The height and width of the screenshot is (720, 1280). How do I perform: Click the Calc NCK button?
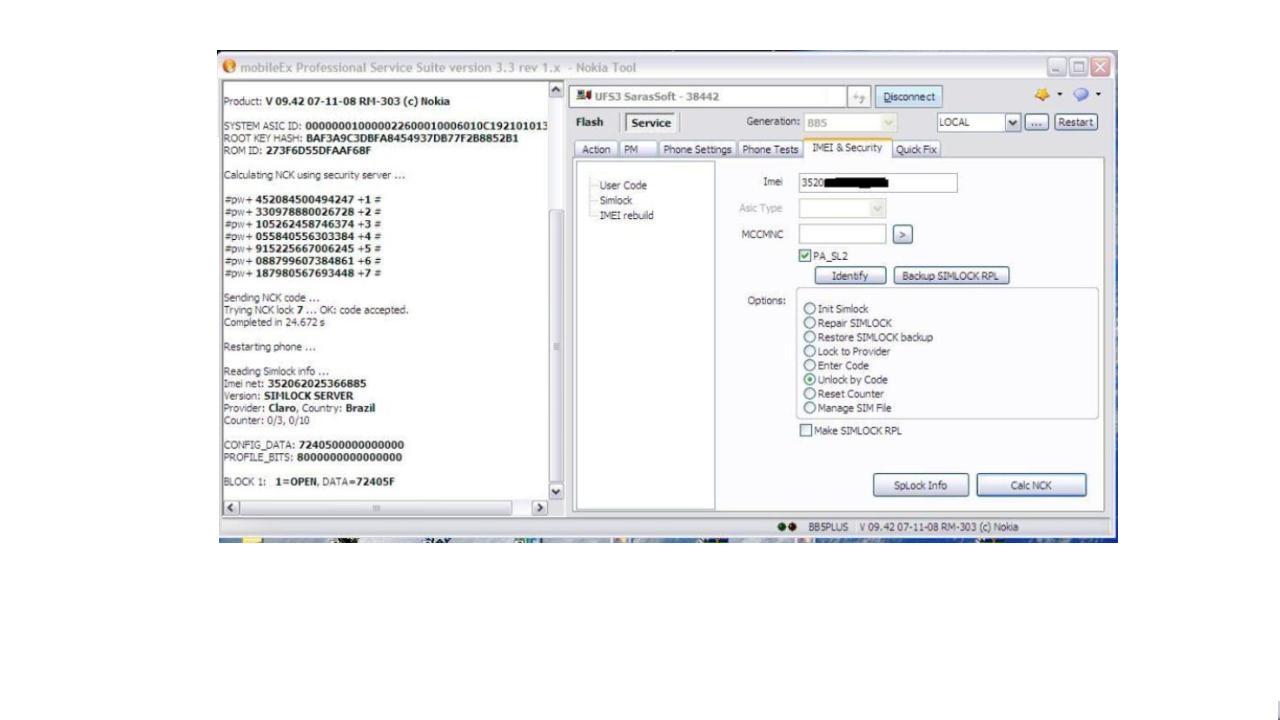pyautogui.click(x=1031, y=486)
